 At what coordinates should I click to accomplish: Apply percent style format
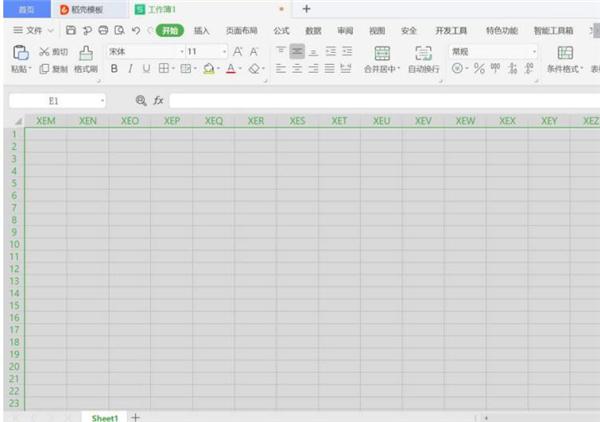pos(479,68)
